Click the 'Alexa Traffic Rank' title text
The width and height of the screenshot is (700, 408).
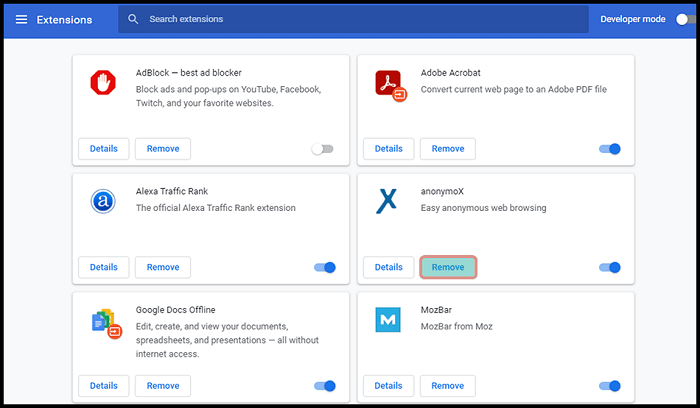pos(172,192)
